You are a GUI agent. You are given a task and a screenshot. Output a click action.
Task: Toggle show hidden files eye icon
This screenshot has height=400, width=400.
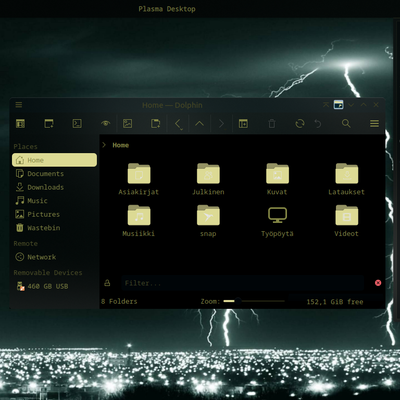[106, 124]
